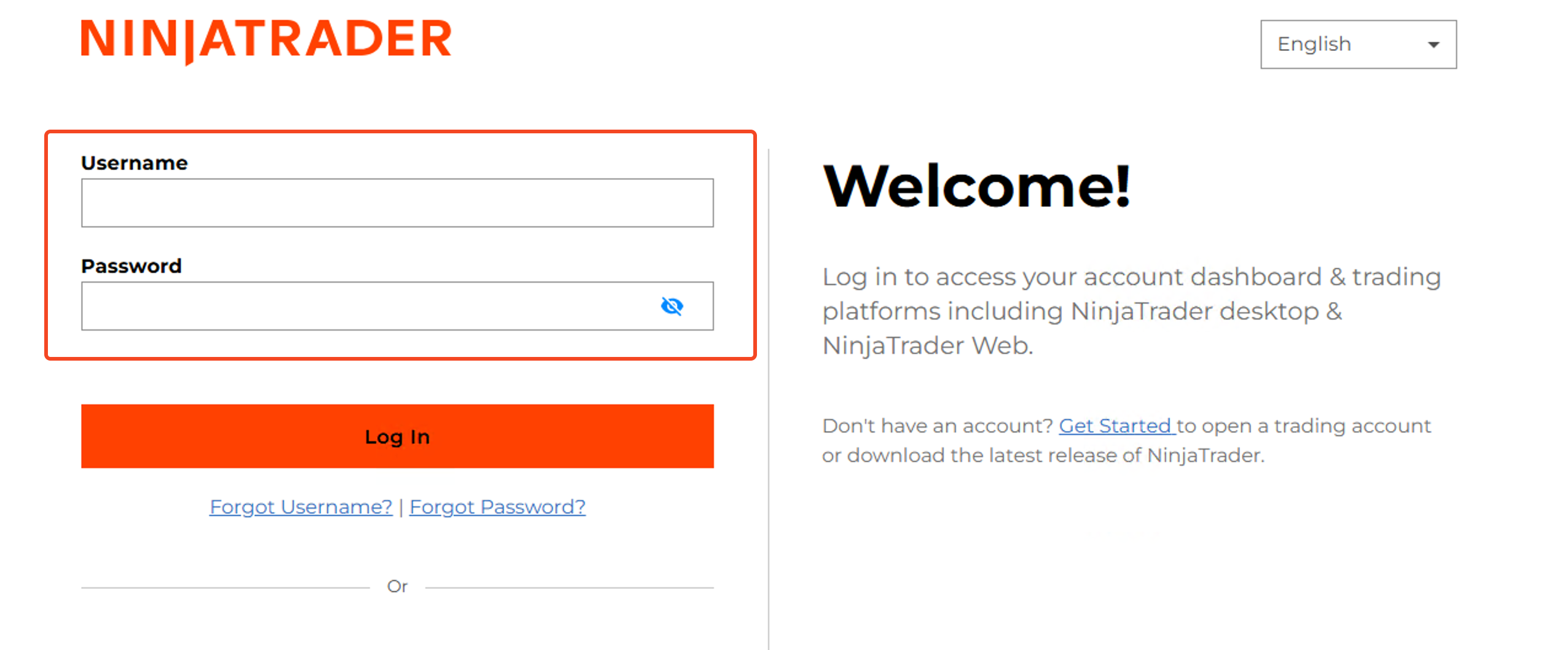
Task: Open the Forgot Password? link
Action: click(x=497, y=507)
